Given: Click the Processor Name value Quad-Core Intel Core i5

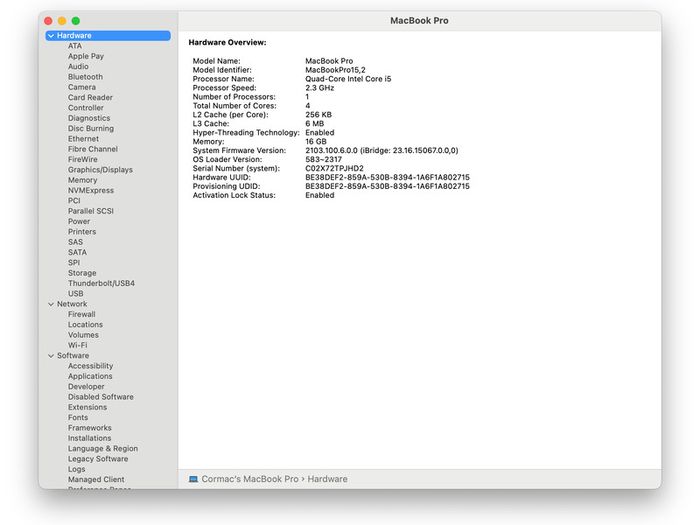Looking at the screenshot, I should [x=348, y=79].
